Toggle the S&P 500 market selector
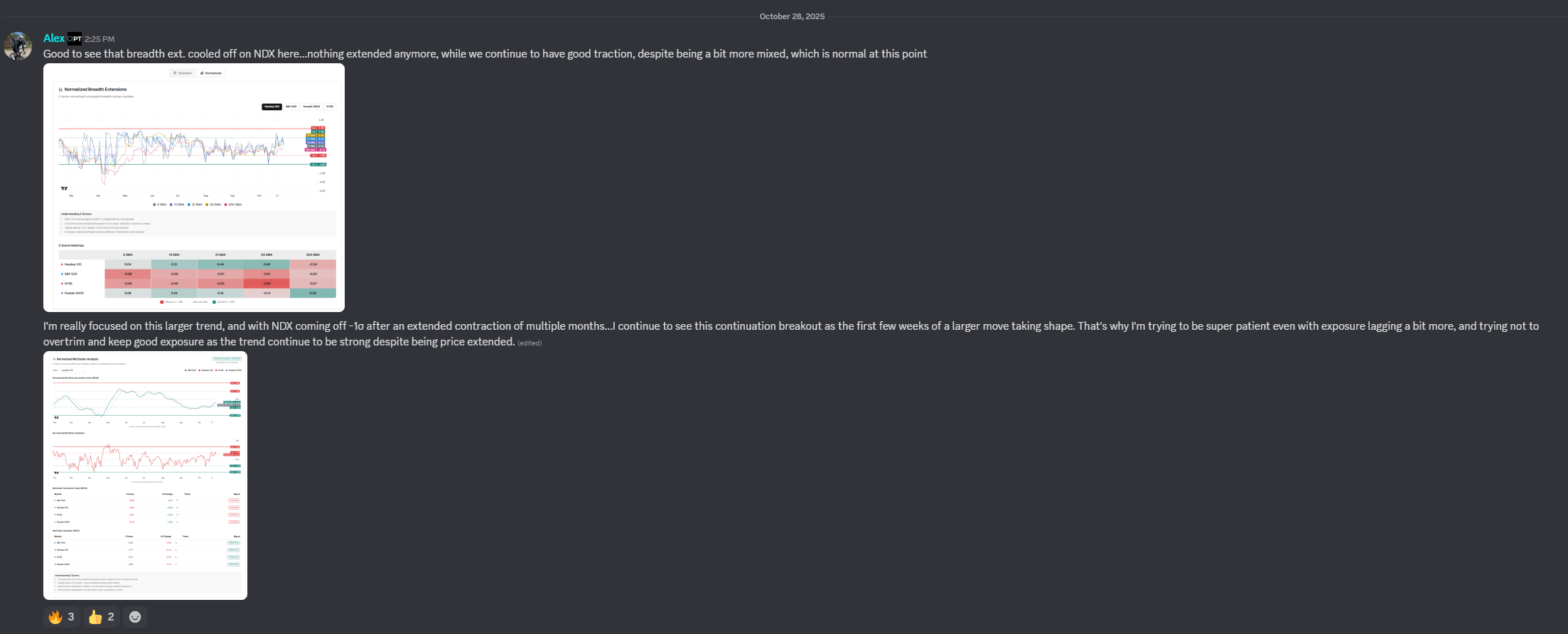 coord(291,107)
